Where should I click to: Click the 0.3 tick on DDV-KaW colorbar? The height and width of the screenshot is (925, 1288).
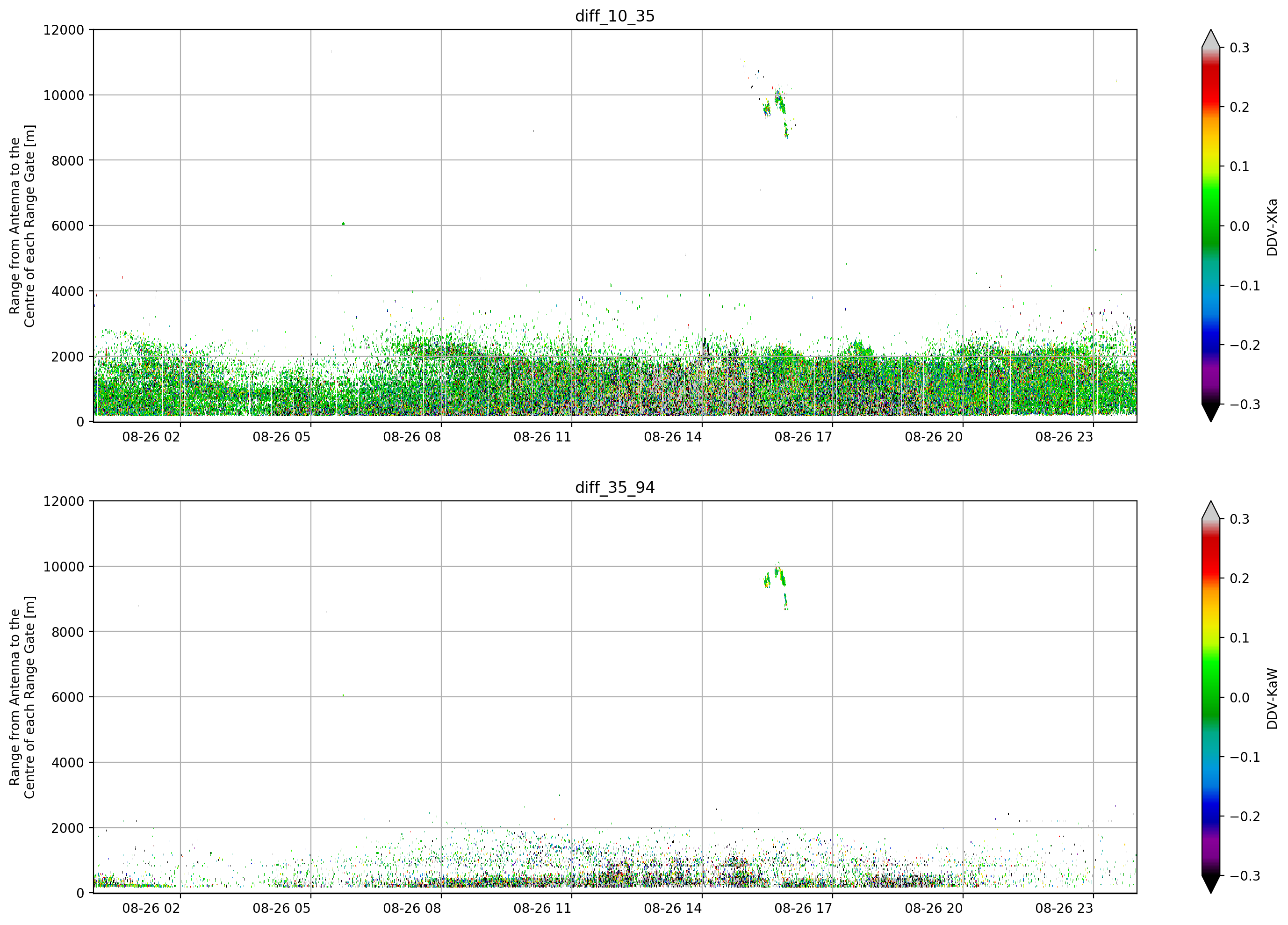pos(1239,519)
